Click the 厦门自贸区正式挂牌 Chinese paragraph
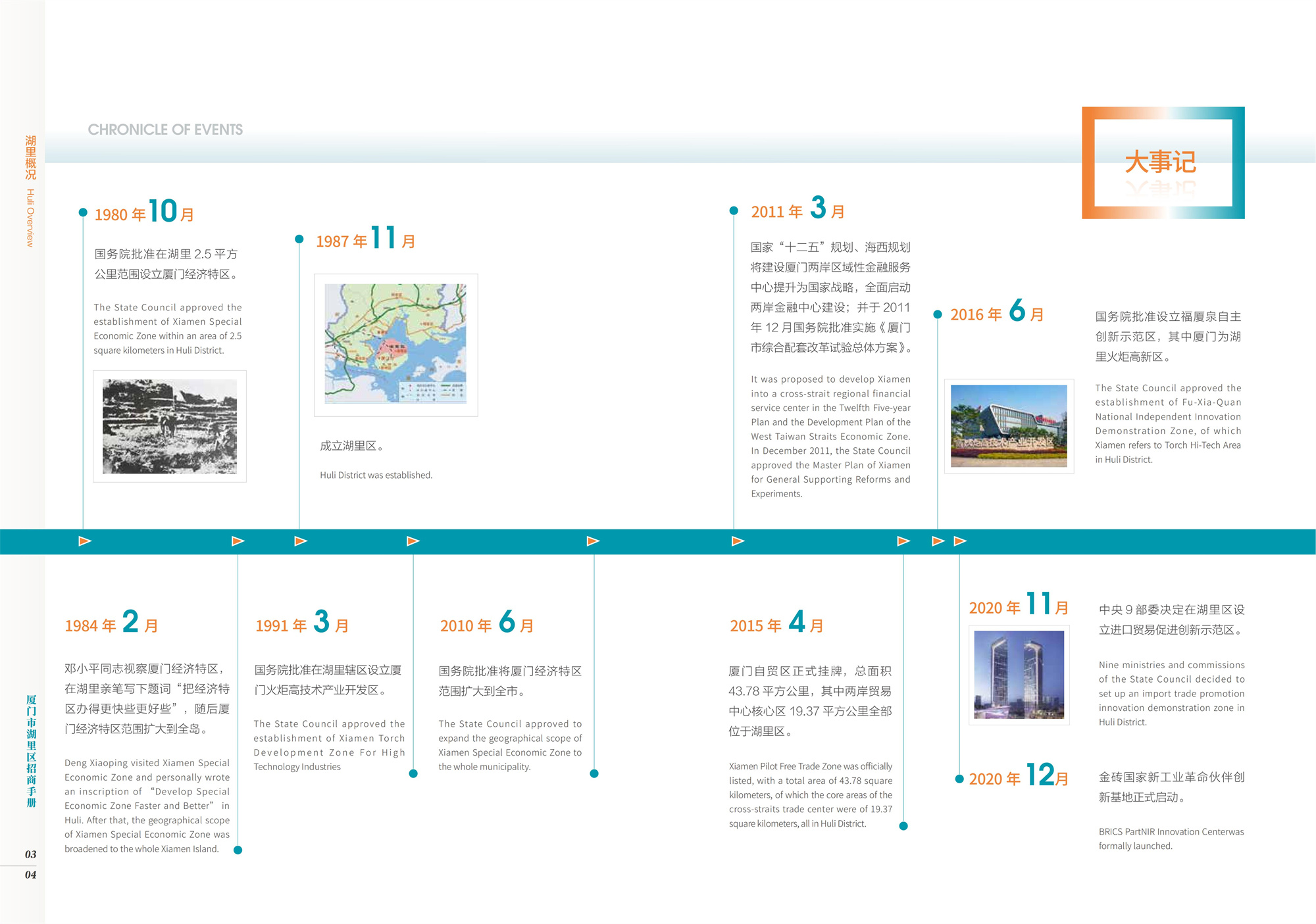 [810, 701]
